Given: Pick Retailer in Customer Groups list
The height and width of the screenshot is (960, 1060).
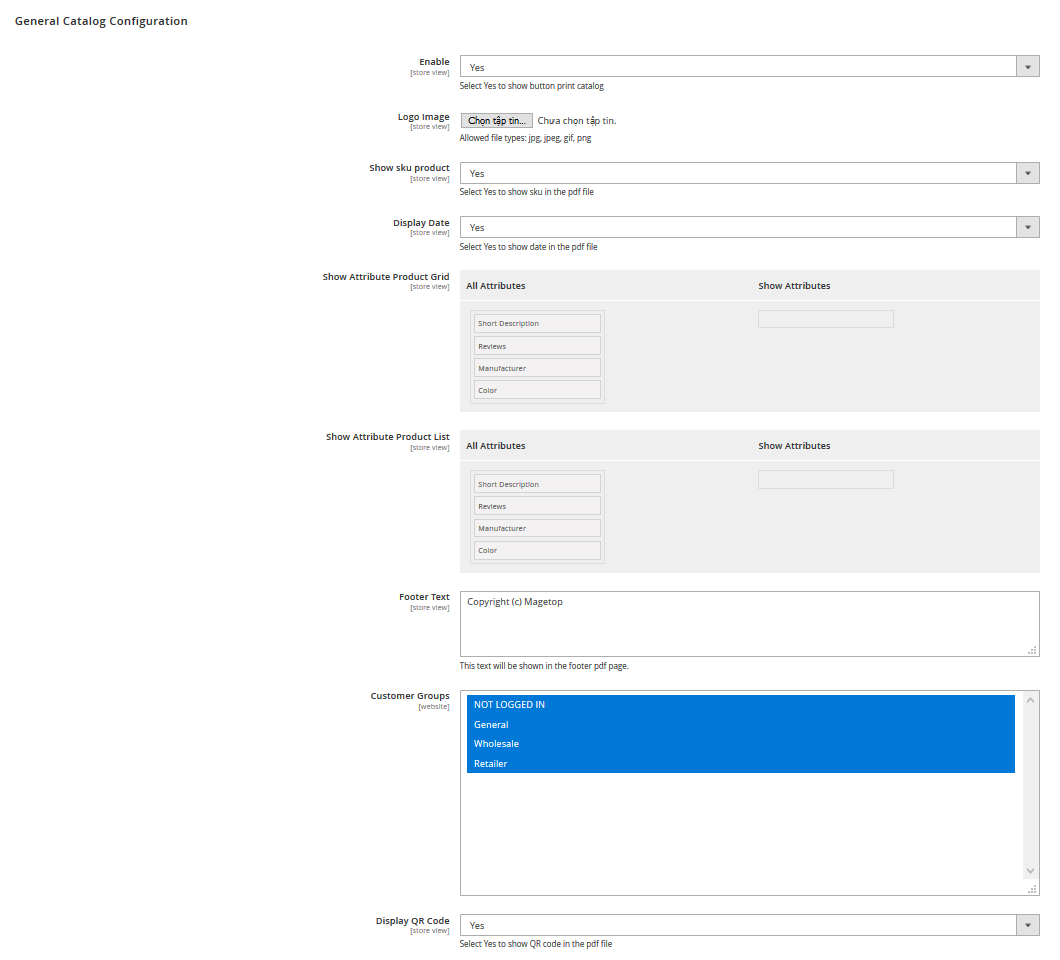Looking at the screenshot, I should pos(740,764).
